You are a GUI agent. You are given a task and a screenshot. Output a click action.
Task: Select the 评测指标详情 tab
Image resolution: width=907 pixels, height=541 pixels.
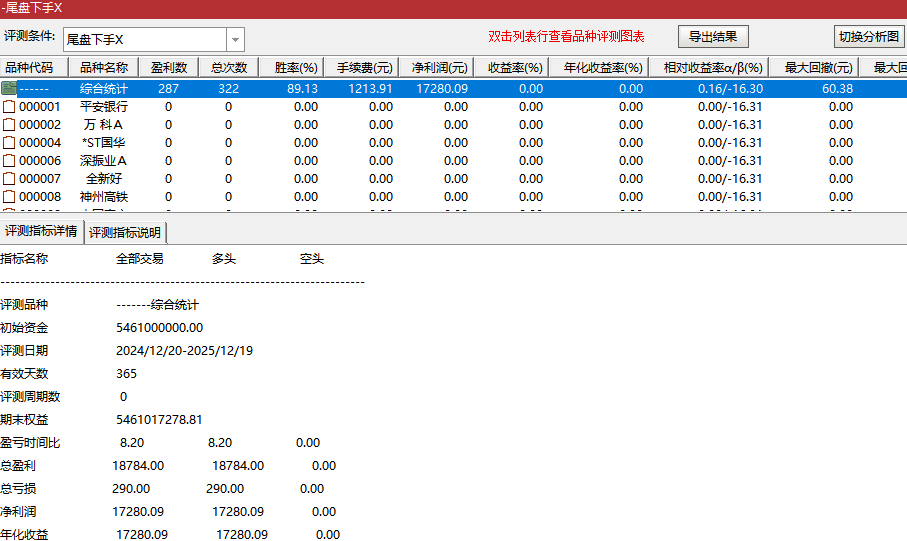click(x=41, y=232)
